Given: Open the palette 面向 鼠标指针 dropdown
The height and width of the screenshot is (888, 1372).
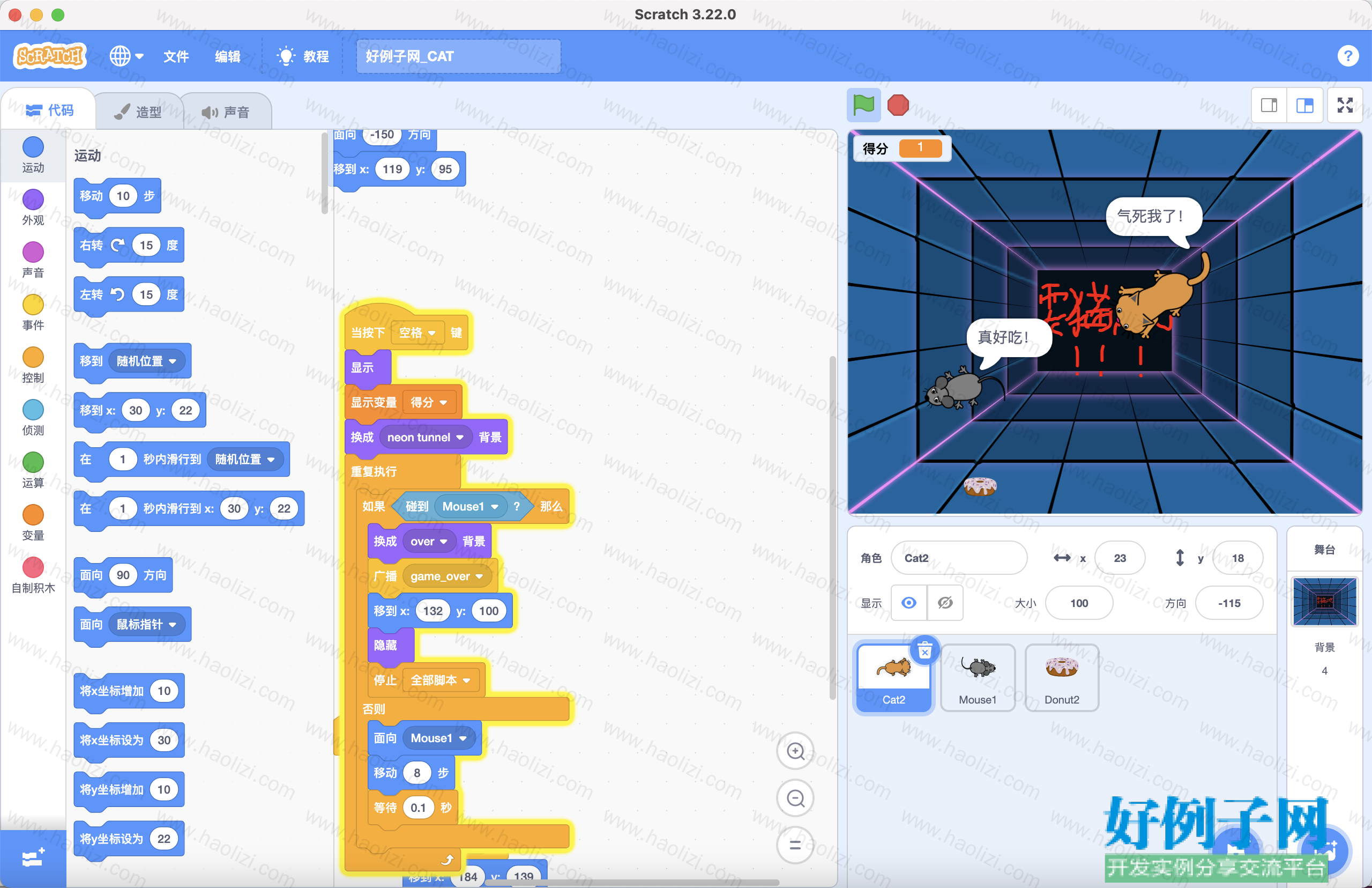Looking at the screenshot, I should pyautogui.click(x=146, y=624).
